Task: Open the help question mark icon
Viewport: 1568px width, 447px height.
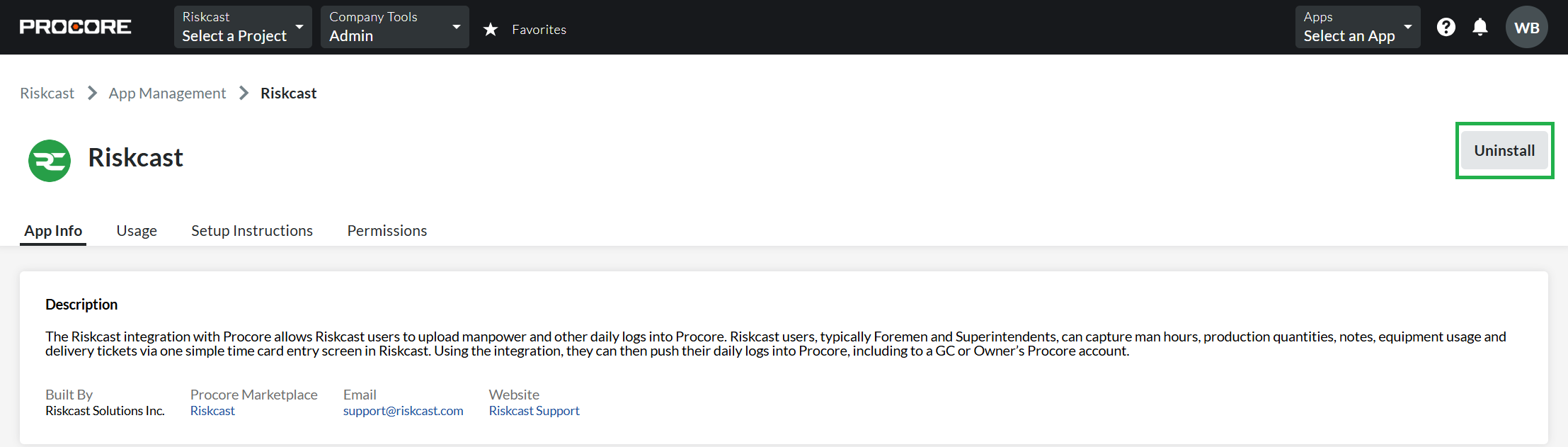Action: pyautogui.click(x=1446, y=27)
